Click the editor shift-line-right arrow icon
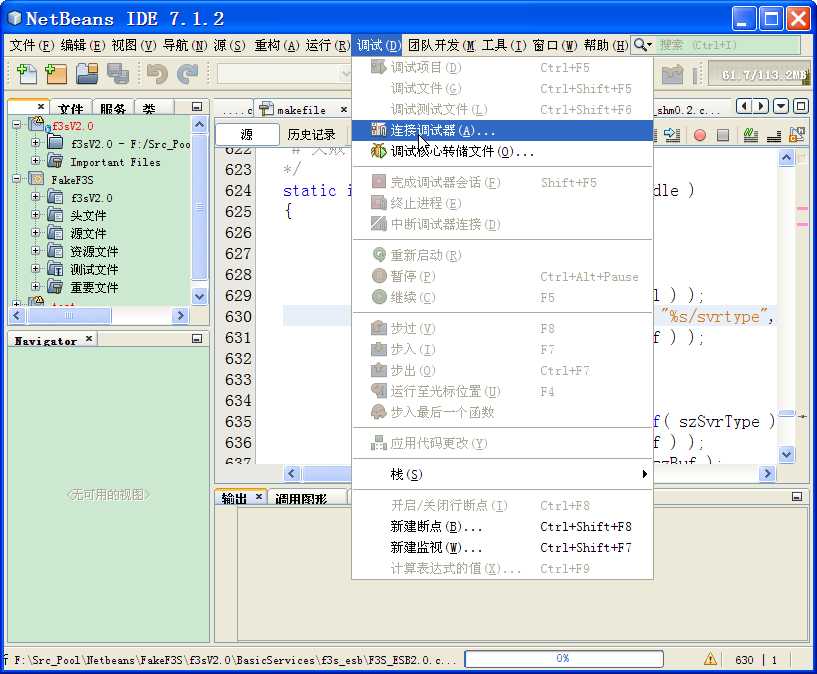 click(672, 135)
